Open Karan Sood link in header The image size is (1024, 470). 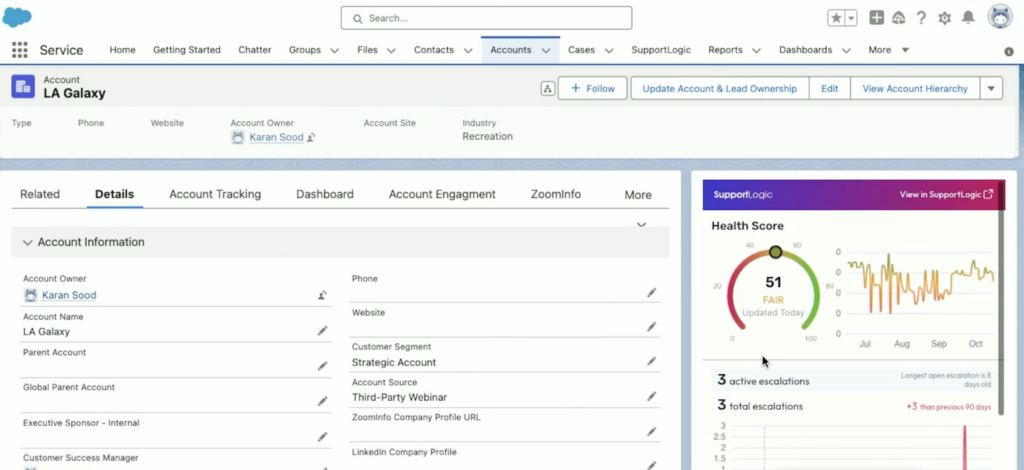click(x=276, y=138)
